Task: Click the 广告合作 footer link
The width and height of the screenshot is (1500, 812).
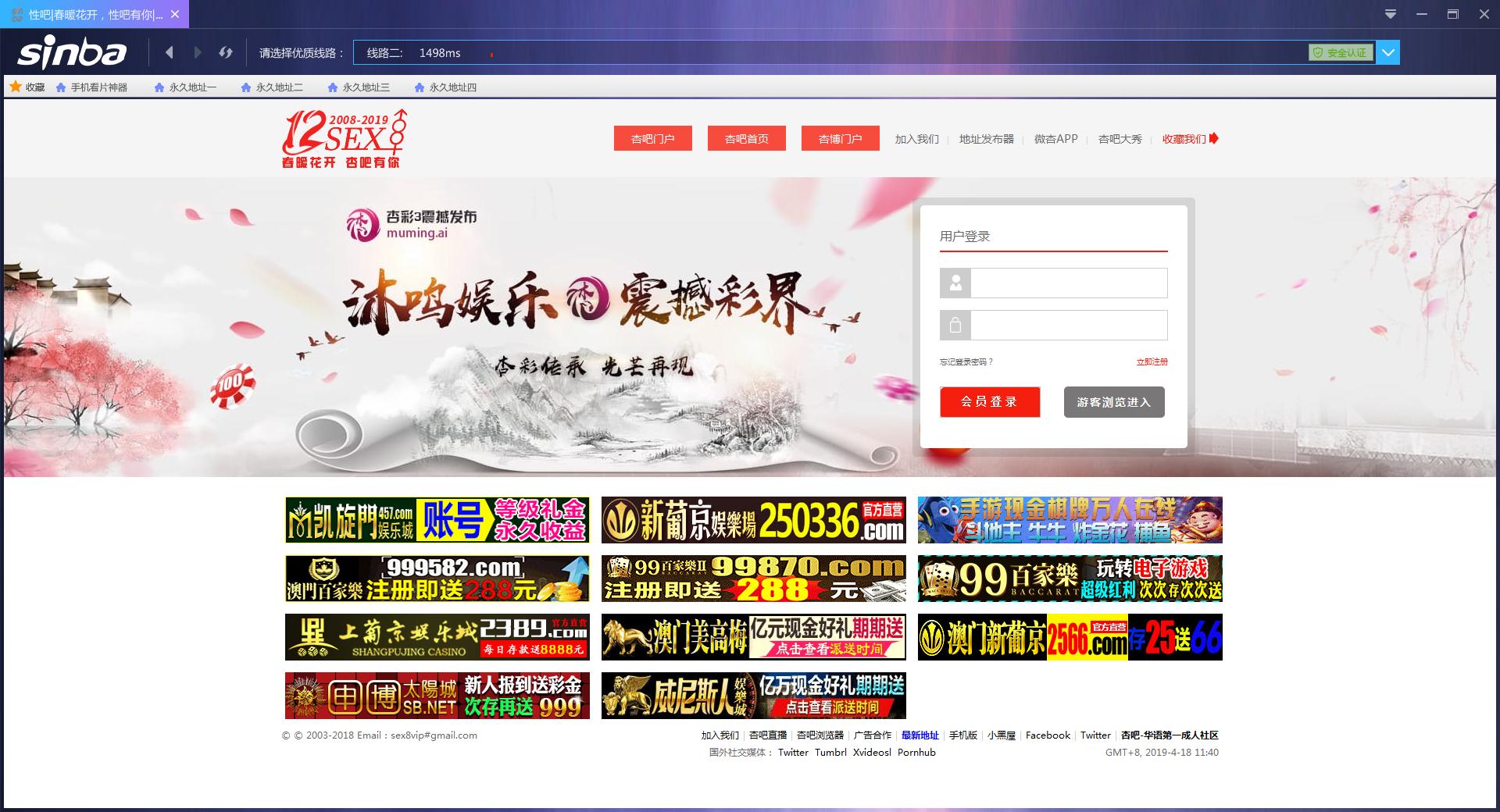Action: [x=873, y=735]
